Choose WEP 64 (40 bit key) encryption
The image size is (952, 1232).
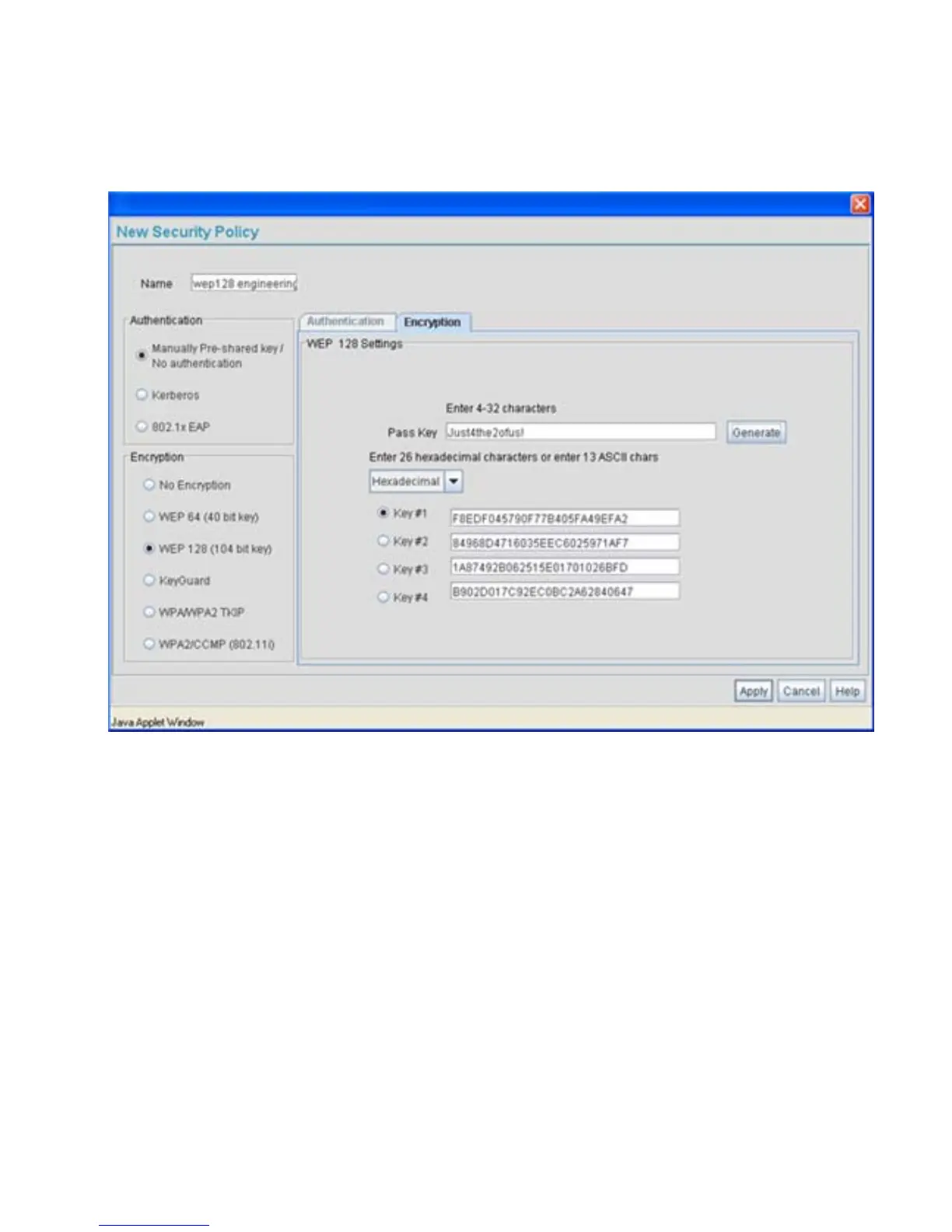(x=149, y=516)
